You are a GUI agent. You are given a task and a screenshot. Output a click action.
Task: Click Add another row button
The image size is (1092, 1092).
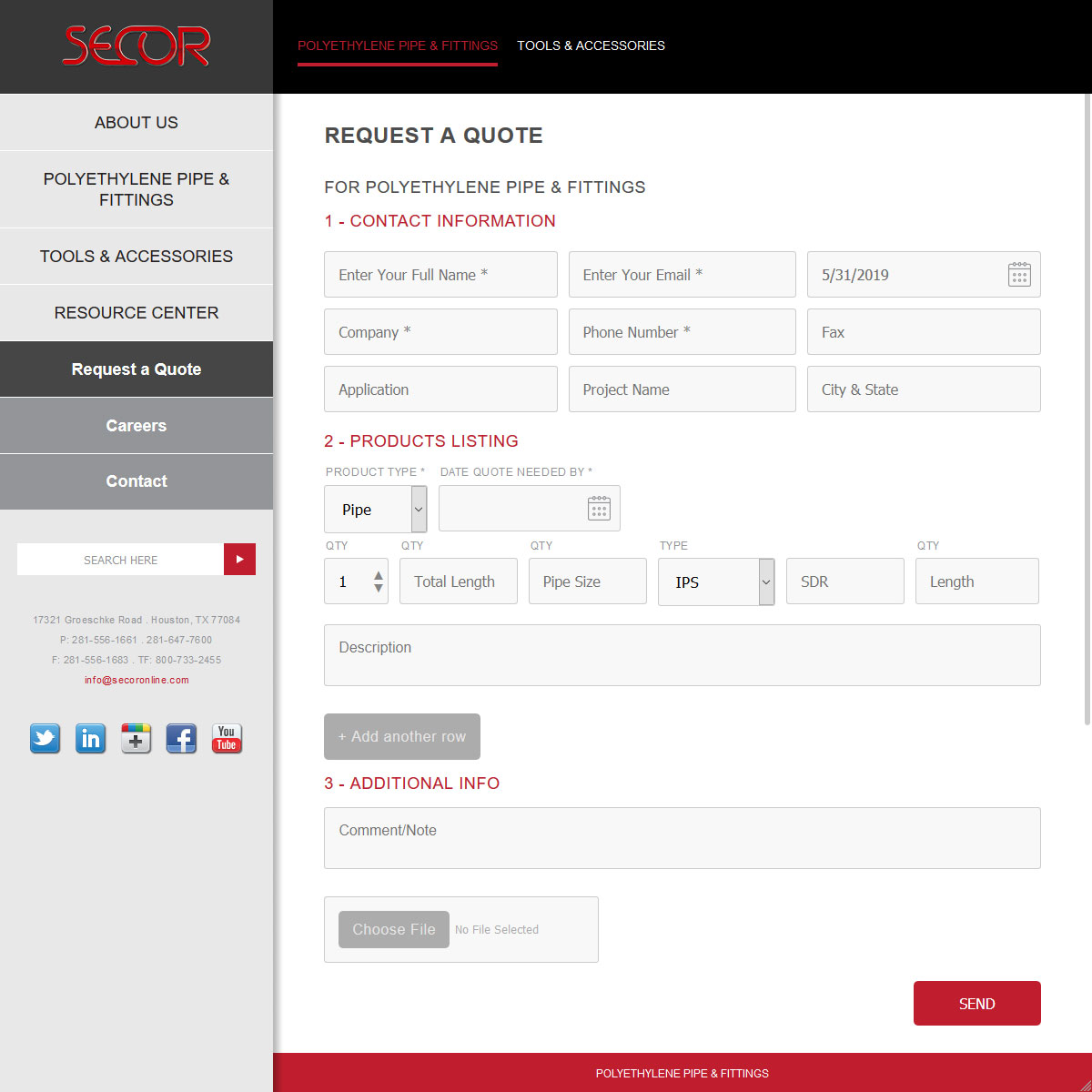pos(401,736)
